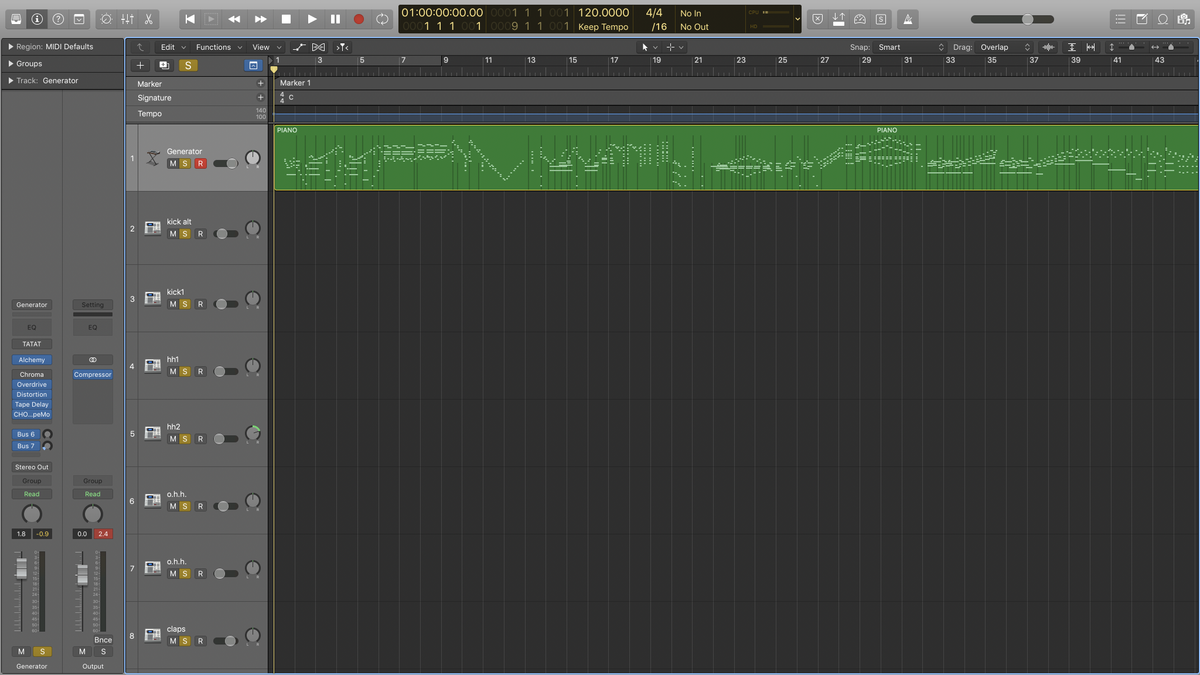Open the List Editors panel
The width and height of the screenshot is (1200, 675).
click(x=1122, y=18)
